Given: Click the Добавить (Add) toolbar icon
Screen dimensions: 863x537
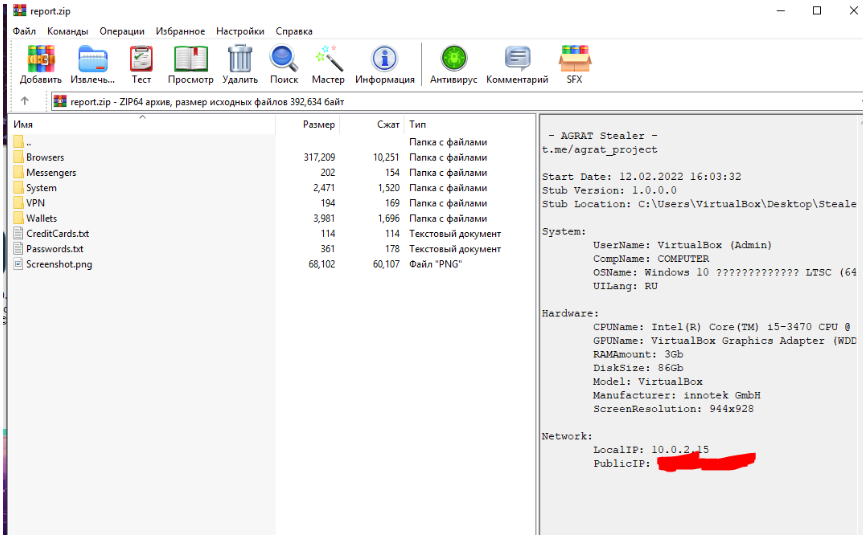Looking at the screenshot, I should [x=41, y=59].
